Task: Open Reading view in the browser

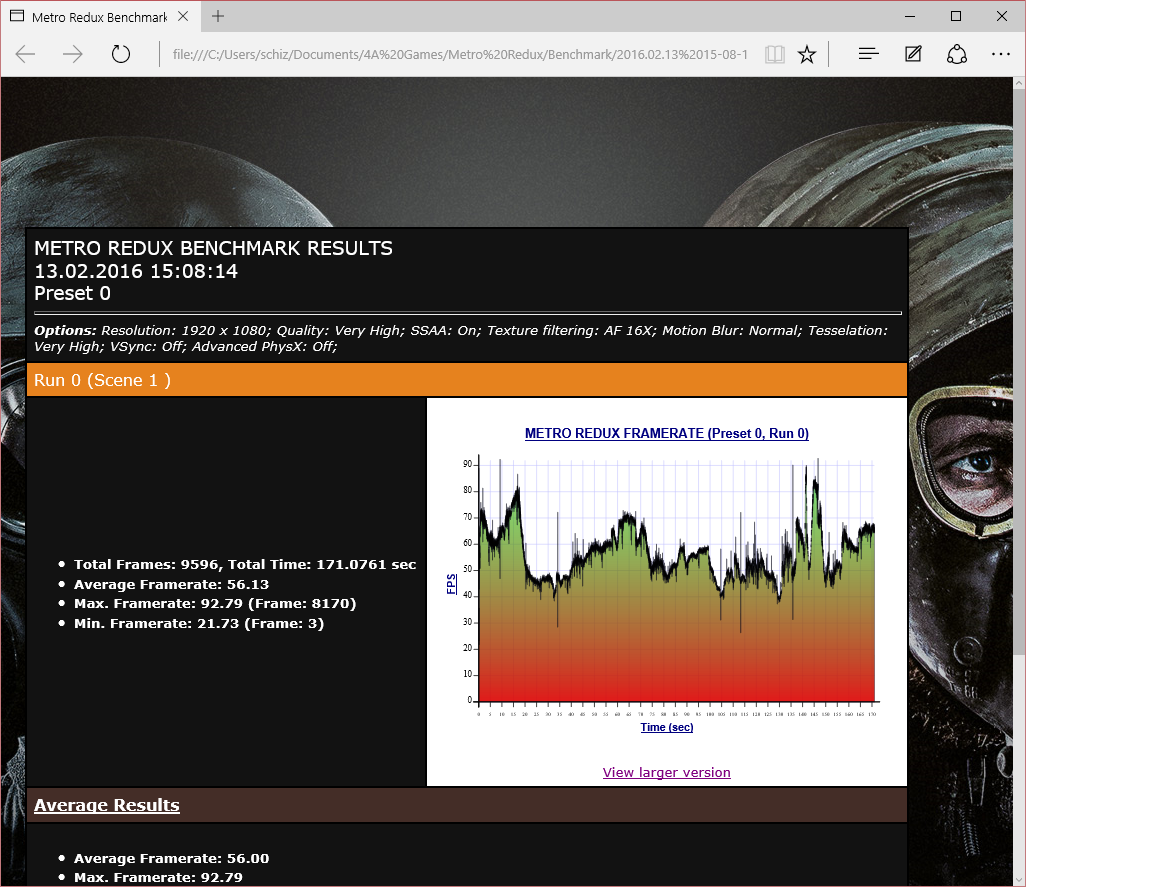Action: (774, 54)
